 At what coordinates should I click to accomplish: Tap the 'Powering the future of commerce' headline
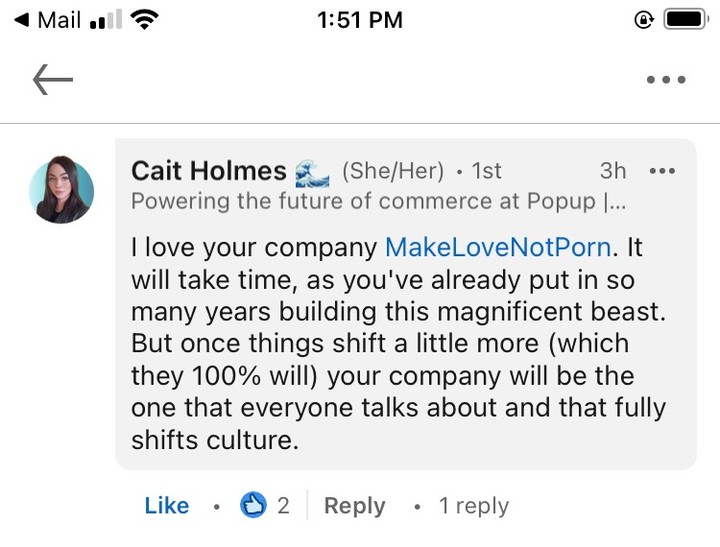pos(378,201)
